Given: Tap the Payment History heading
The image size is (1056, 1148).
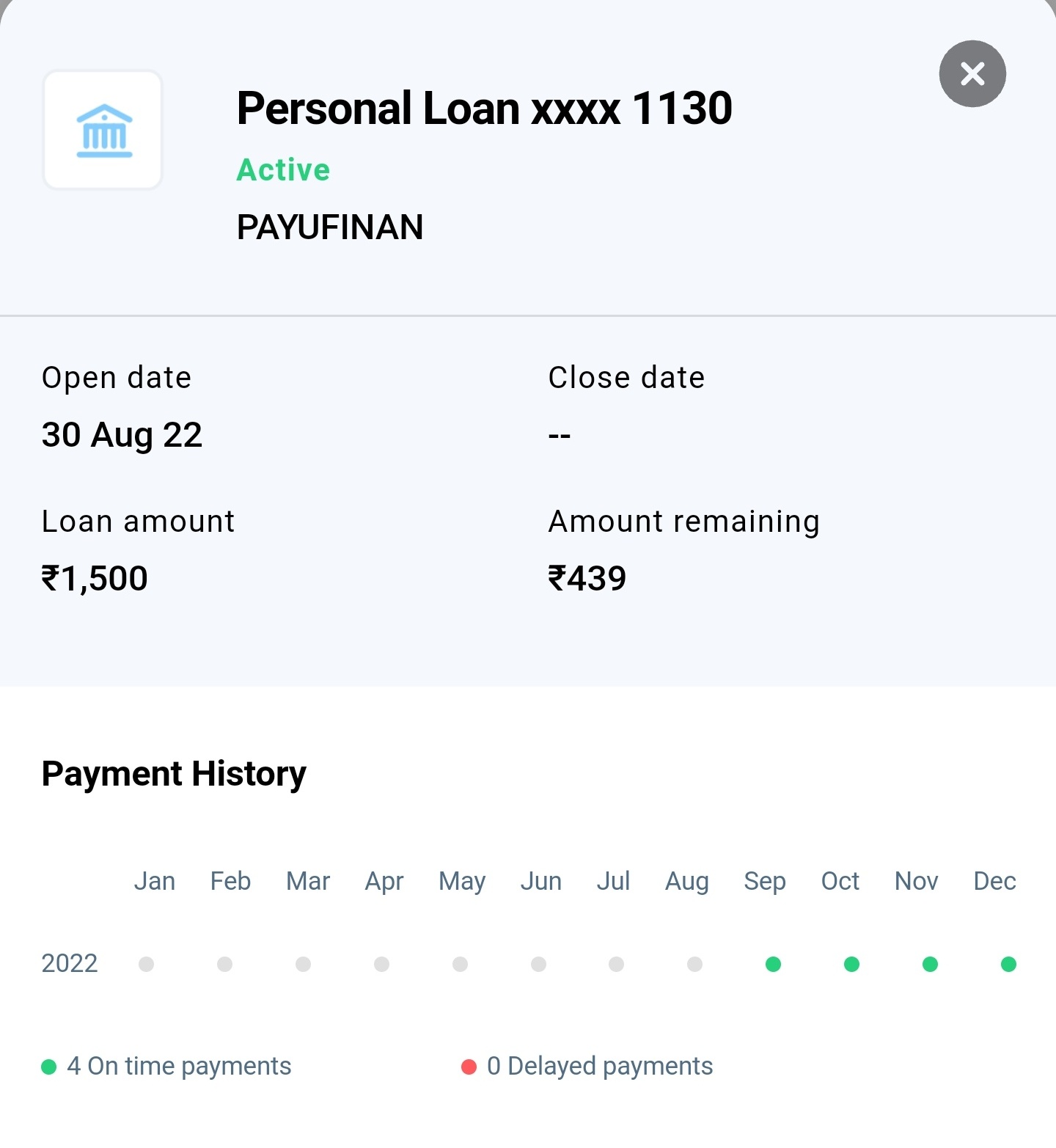Looking at the screenshot, I should [x=174, y=774].
